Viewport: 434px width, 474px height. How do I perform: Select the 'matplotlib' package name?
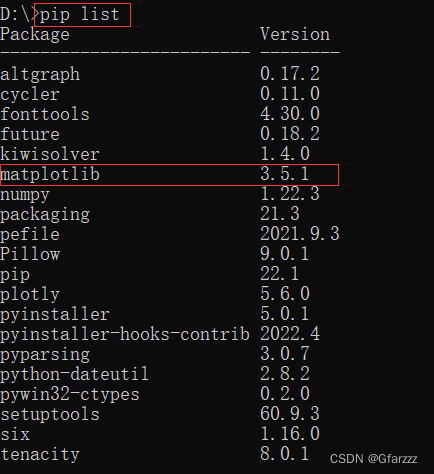point(50,174)
